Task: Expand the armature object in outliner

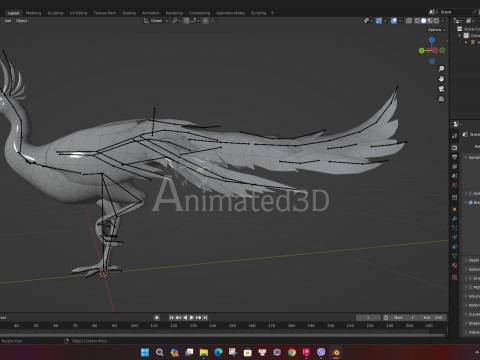Action: click(466, 42)
